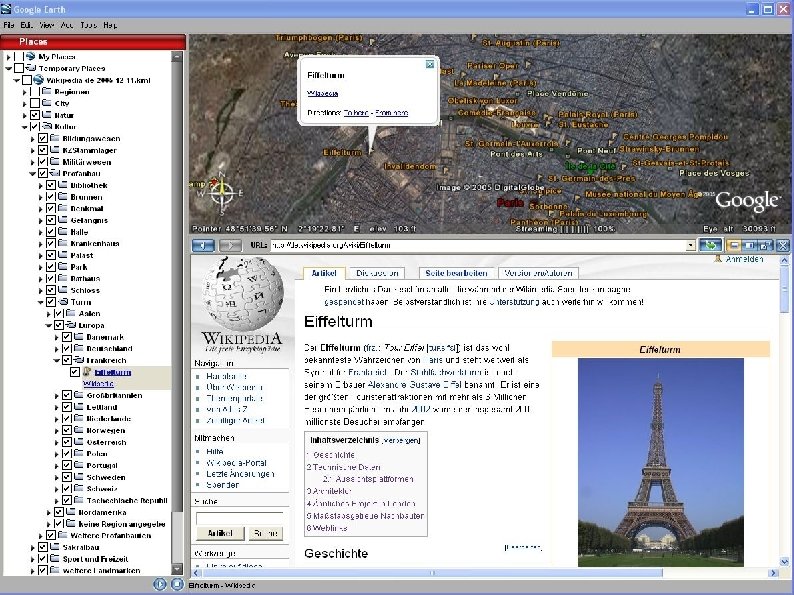The height and width of the screenshot is (595, 794).
Task: Expand the Brunnen folder
Action: tap(41, 197)
